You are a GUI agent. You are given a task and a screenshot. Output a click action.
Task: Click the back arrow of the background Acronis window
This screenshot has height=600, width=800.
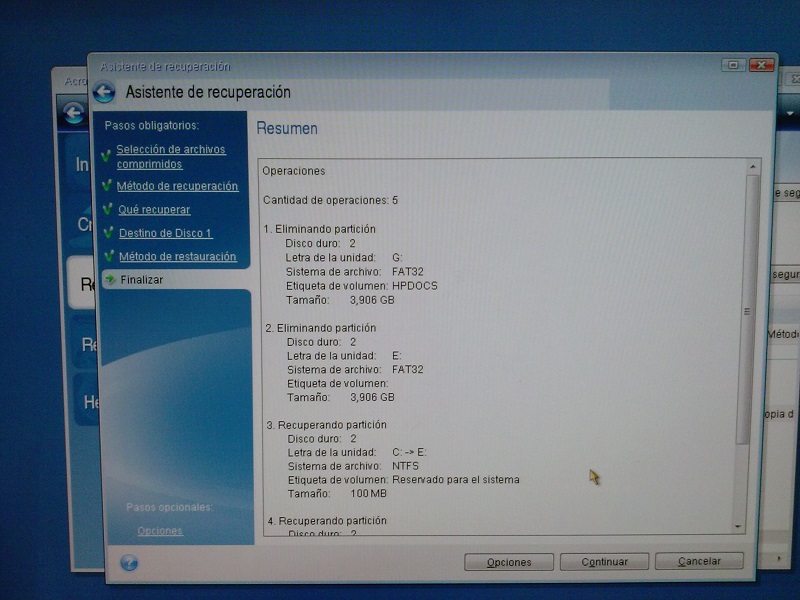[x=73, y=113]
